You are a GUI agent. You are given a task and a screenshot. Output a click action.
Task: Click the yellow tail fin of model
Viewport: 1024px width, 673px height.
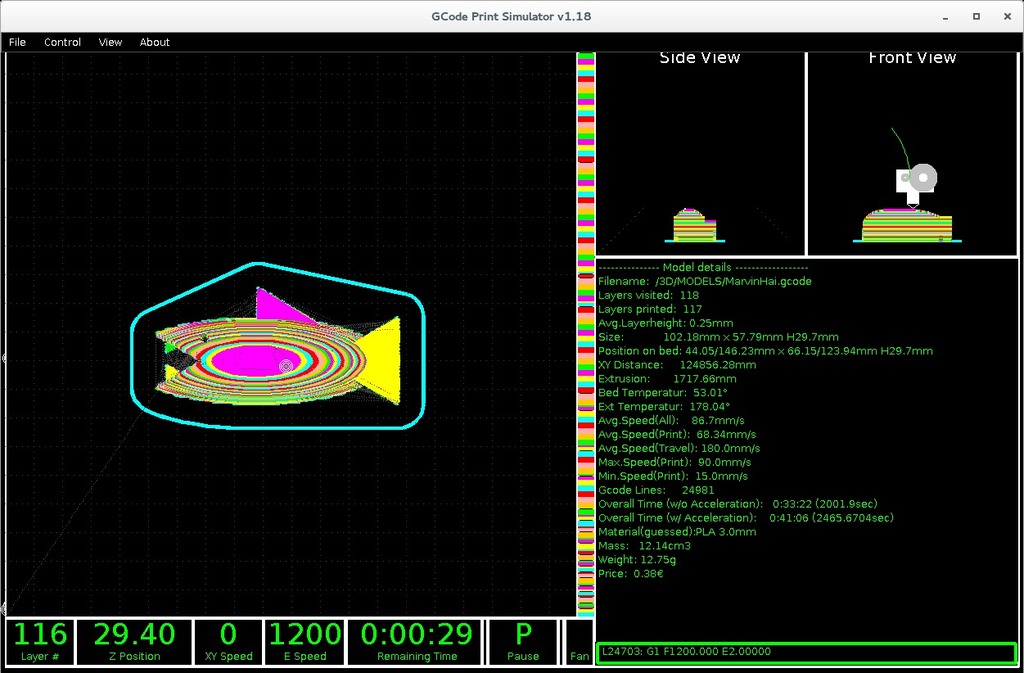pos(383,358)
